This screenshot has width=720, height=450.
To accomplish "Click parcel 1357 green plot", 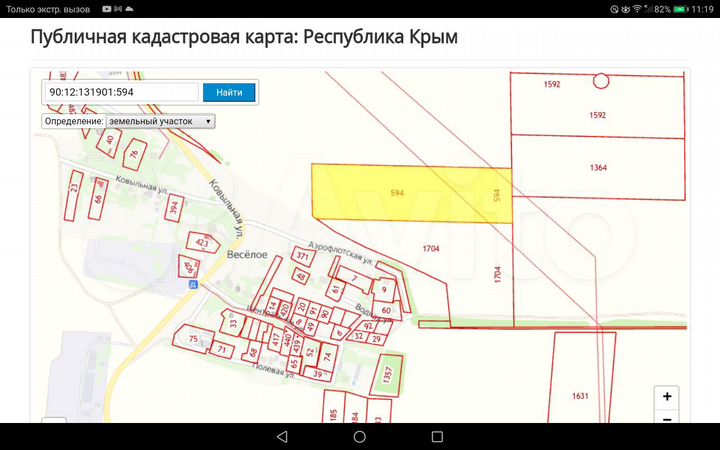I will tap(387, 375).
